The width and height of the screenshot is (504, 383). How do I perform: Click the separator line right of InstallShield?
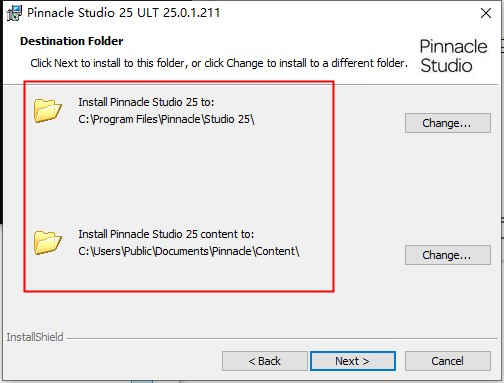[281, 339]
